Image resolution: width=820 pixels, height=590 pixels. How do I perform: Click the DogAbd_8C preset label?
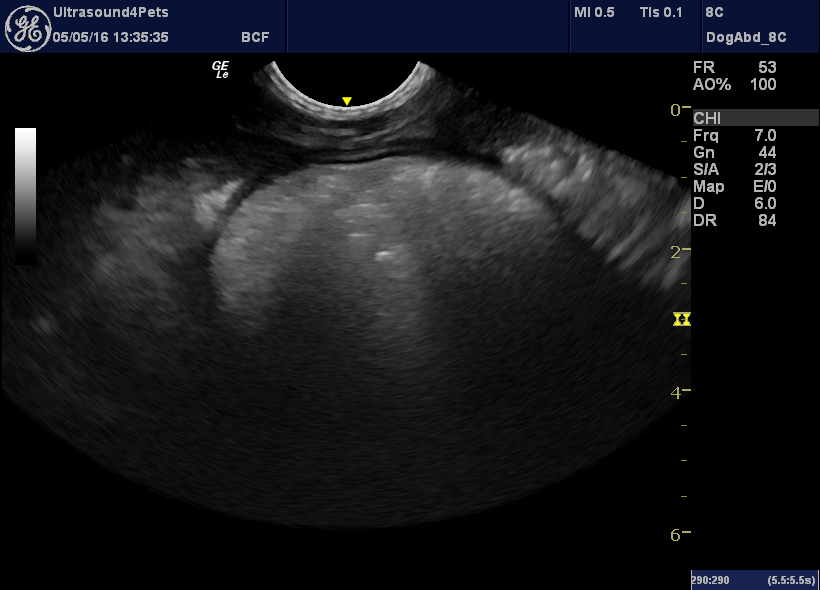pyautogui.click(x=746, y=37)
